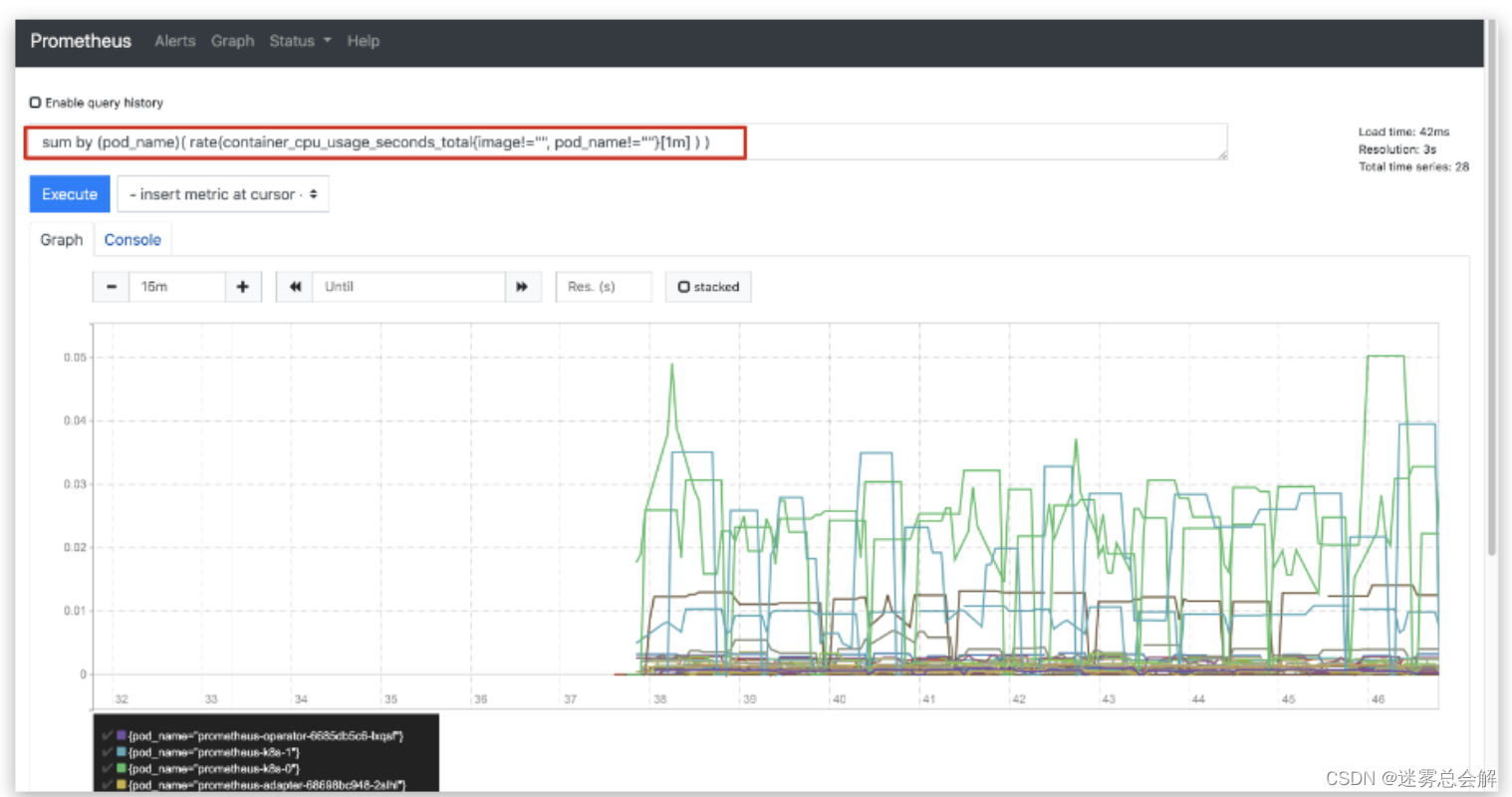1512x797 pixels.
Task: Switch to the Graph tab
Action: click(x=62, y=240)
